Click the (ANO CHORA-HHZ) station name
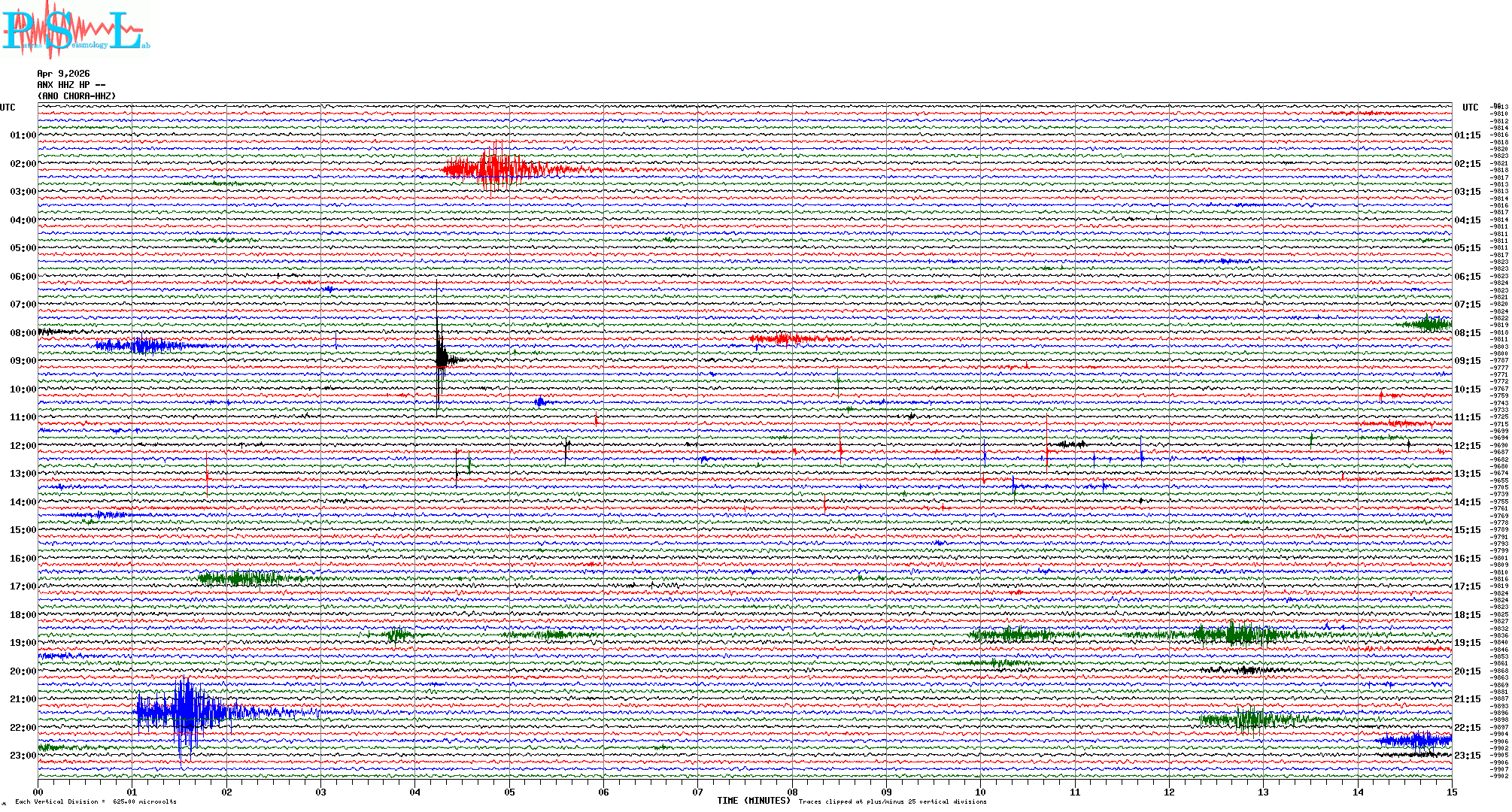The width and height of the screenshot is (1512, 812). (x=77, y=96)
